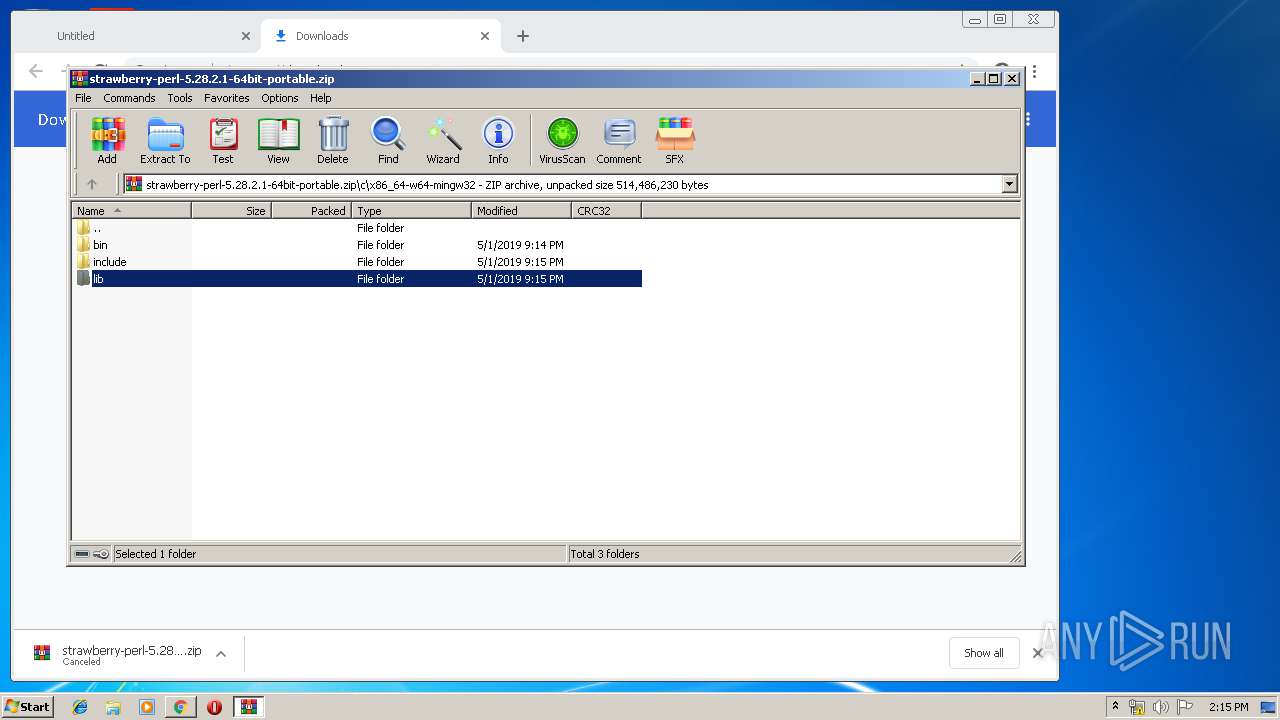Sort by the Name column header
This screenshot has width=1280, height=720.
click(x=132, y=211)
